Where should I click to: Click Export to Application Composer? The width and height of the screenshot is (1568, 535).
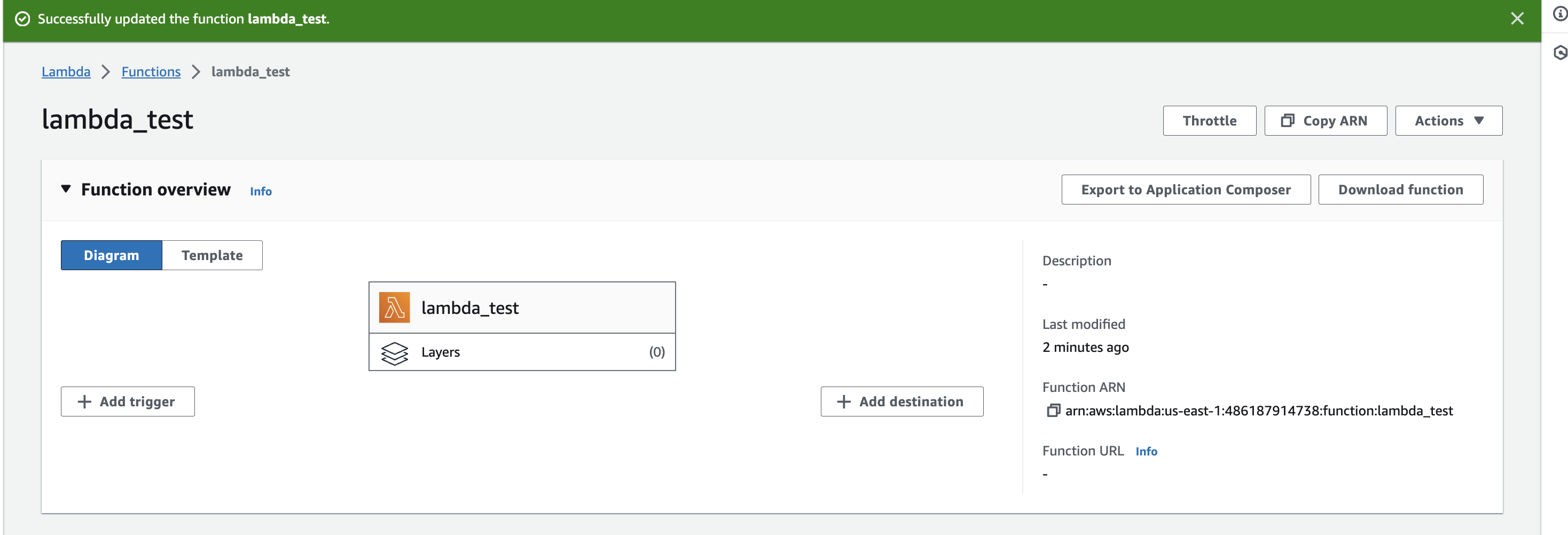point(1185,190)
